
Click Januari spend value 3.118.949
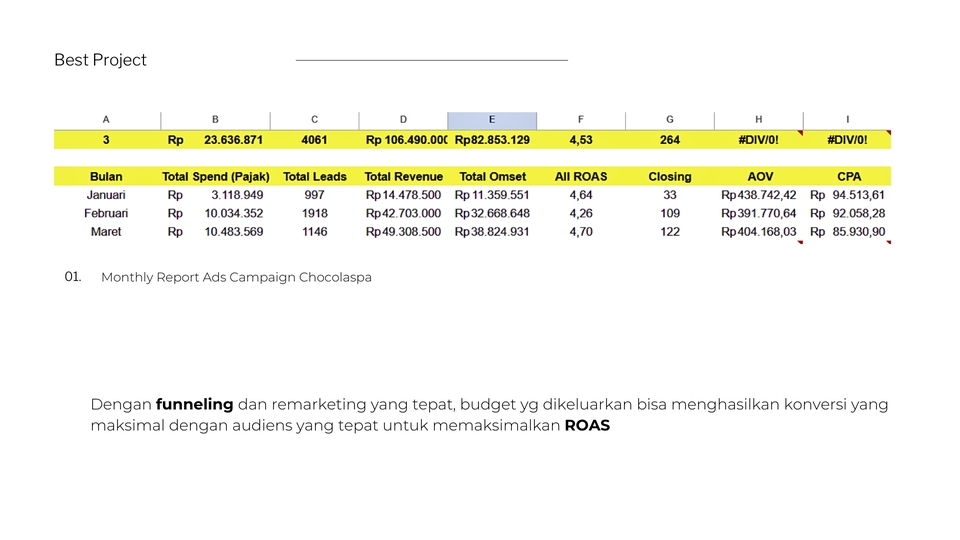pos(237,195)
